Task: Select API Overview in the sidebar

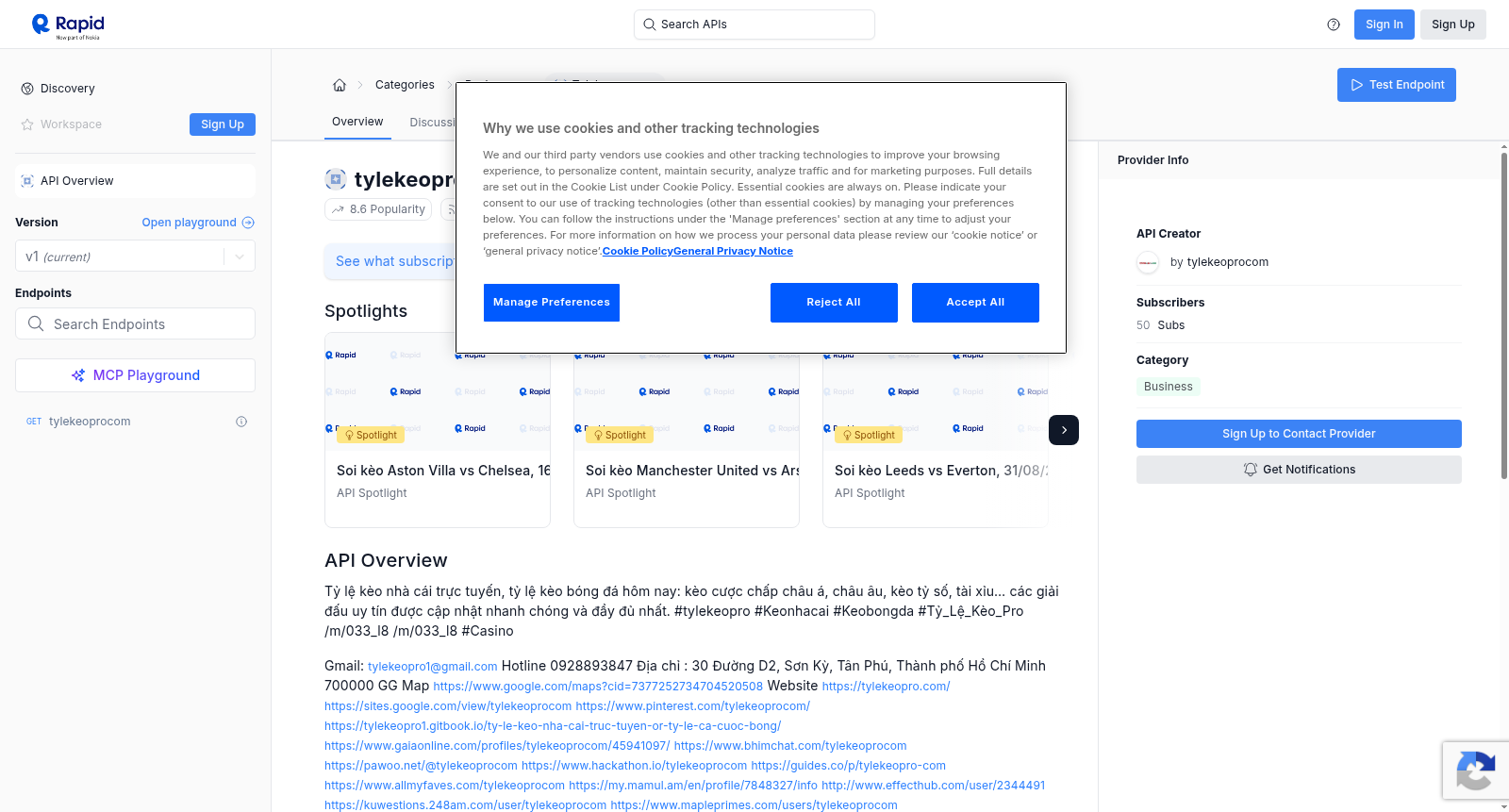Action: click(x=135, y=181)
